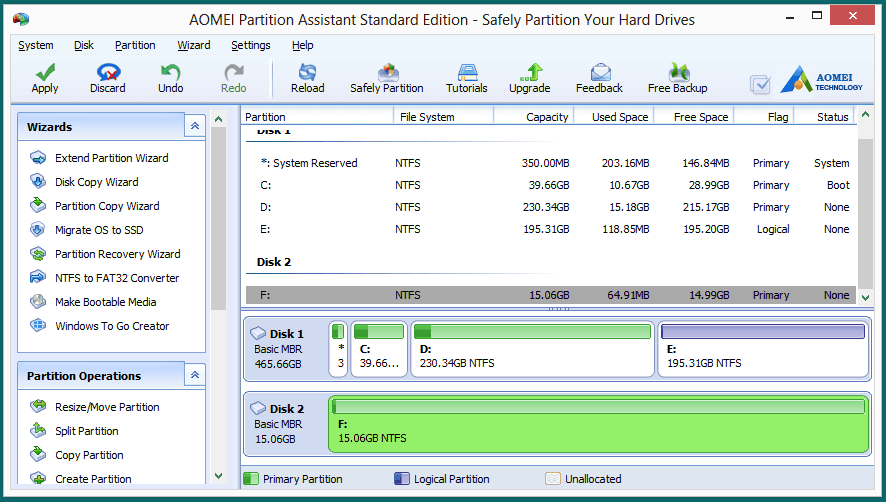Screen dimensions: 886x502
Task: Select the E: partition row in list
Action: point(551,229)
